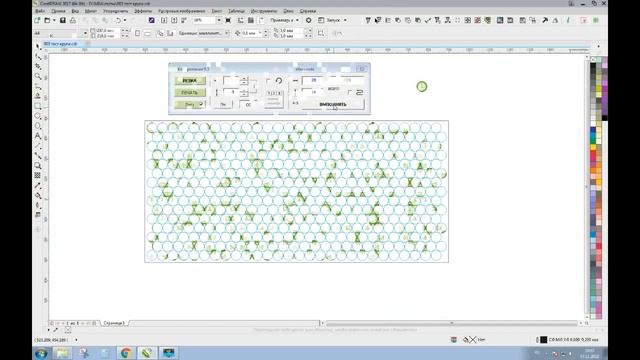This screenshot has width=640, height=360.
Task: Click the РЕЗКА button in dialog
Action: [190, 81]
